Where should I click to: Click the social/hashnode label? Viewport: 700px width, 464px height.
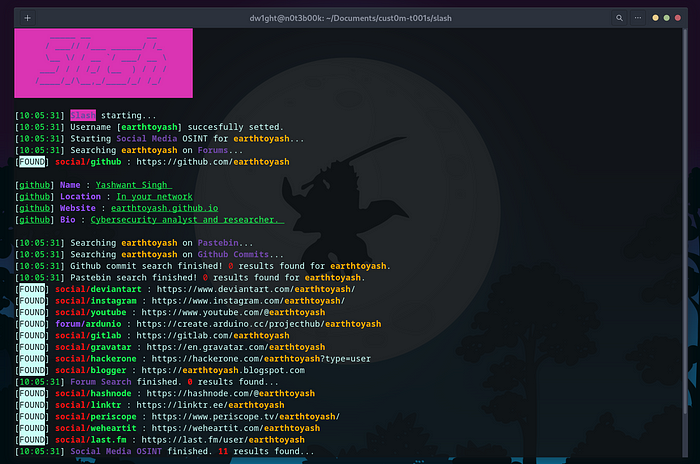pyautogui.click(x=93, y=393)
